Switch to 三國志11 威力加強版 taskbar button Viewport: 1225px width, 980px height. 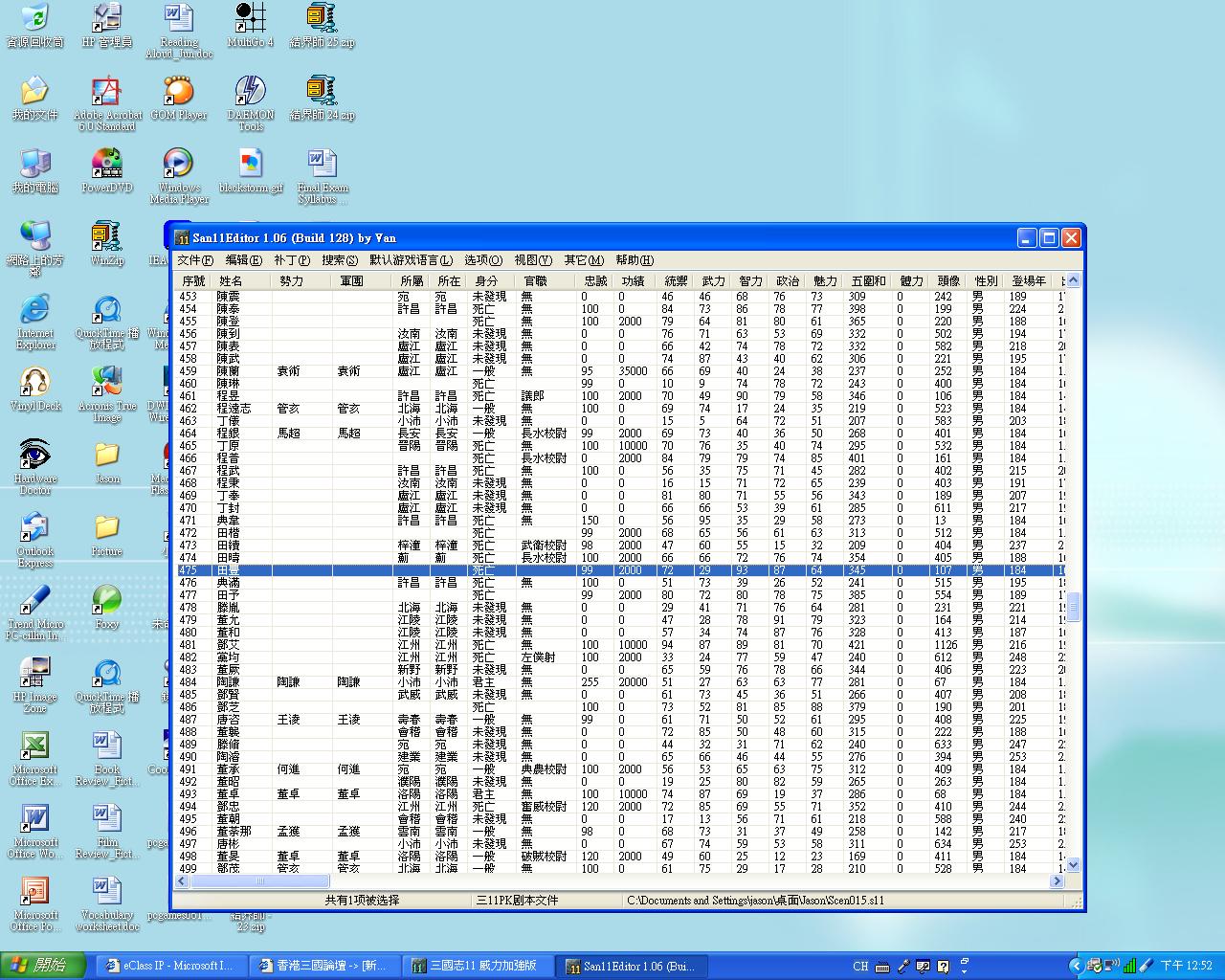[476, 966]
